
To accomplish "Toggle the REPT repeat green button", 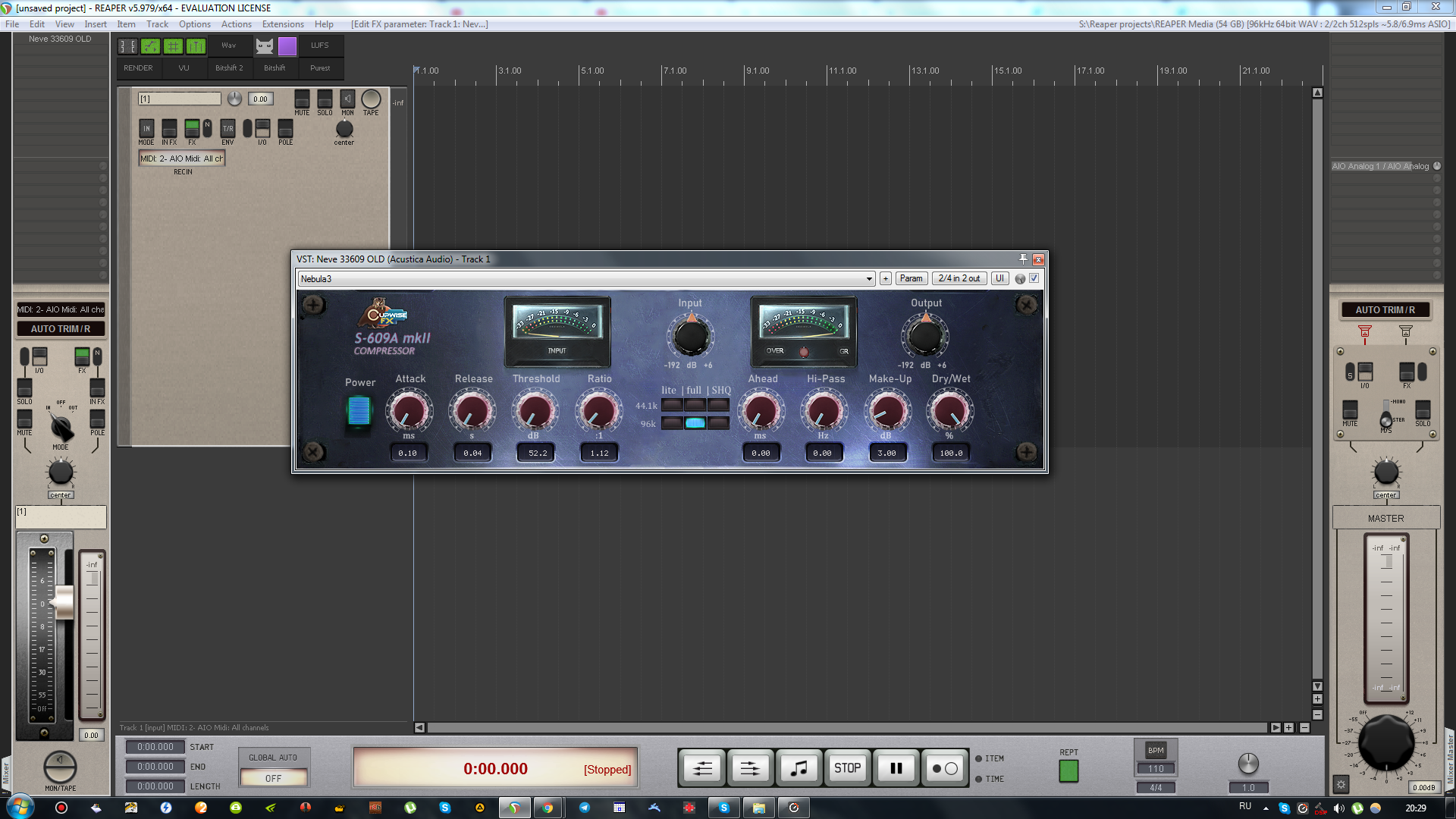I will 1068,771.
